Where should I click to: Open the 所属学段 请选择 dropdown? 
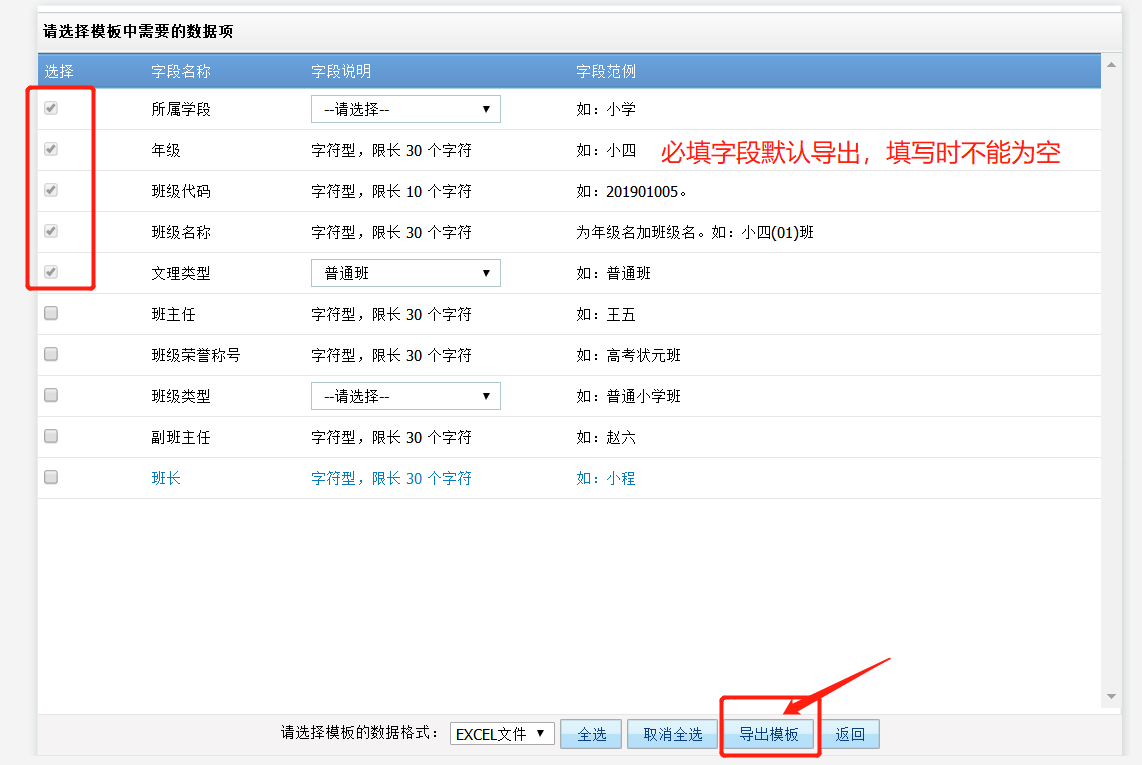(x=405, y=108)
